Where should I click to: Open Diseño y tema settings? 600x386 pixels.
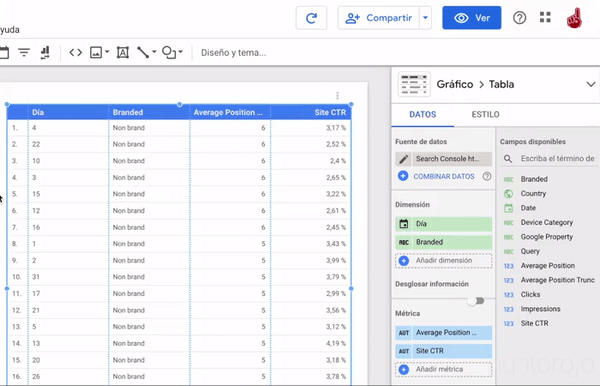233,52
